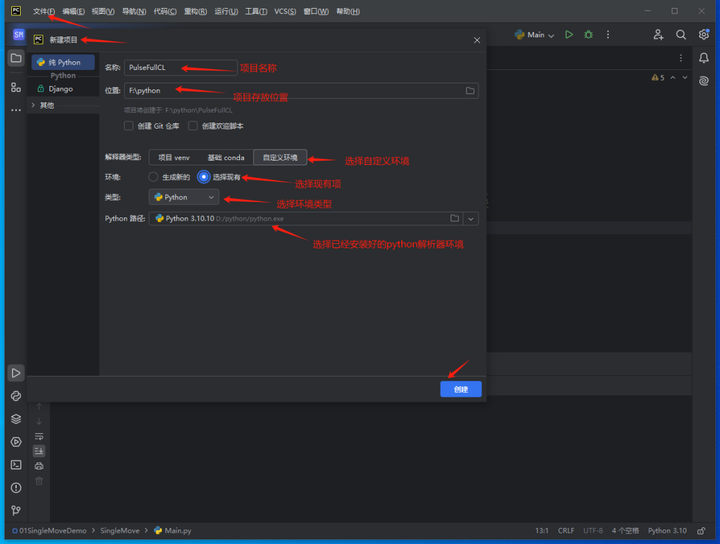Open the 文件(F) menu
The image size is (720, 544).
[x=44, y=11]
